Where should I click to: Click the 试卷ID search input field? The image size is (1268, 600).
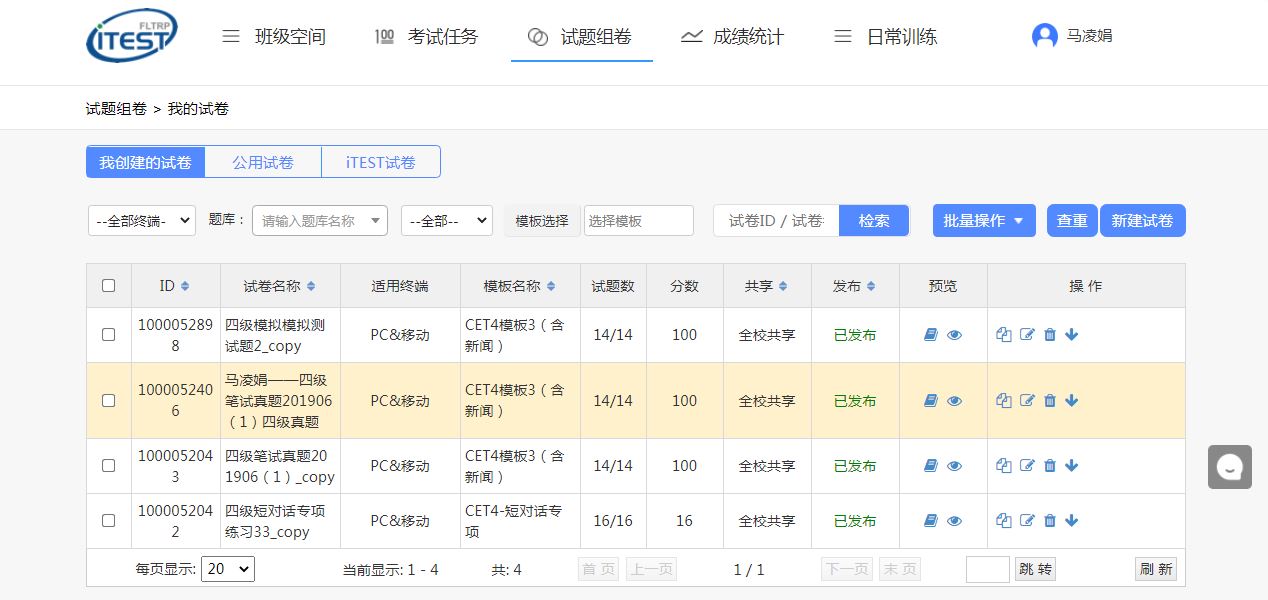point(776,221)
